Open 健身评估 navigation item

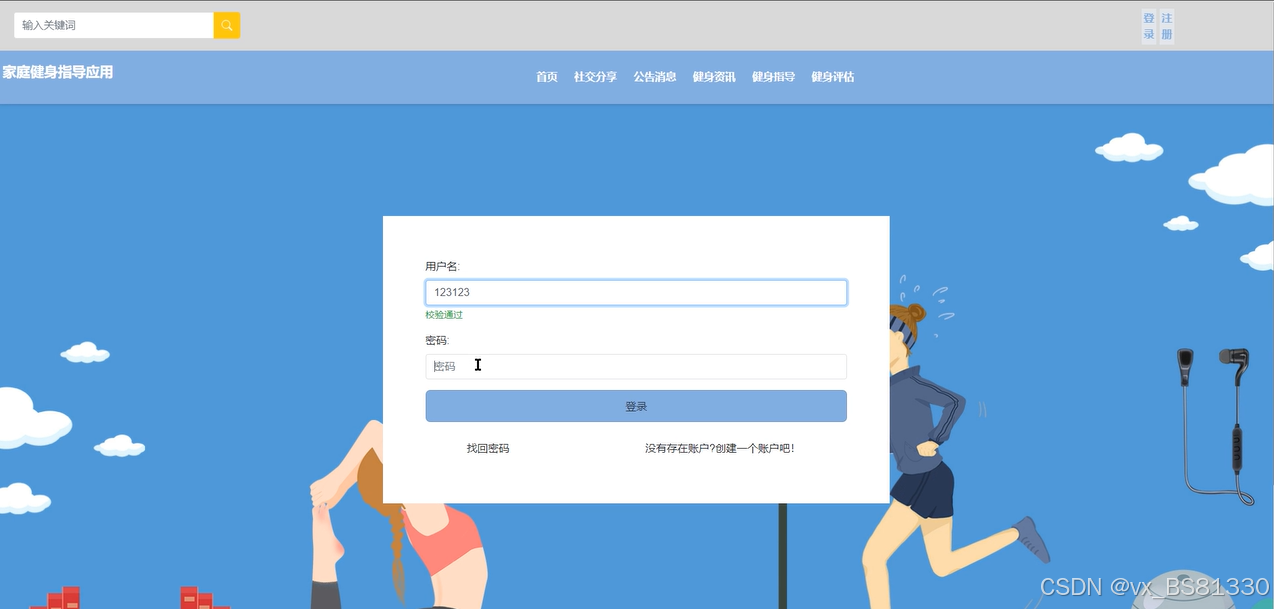point(832,77)
